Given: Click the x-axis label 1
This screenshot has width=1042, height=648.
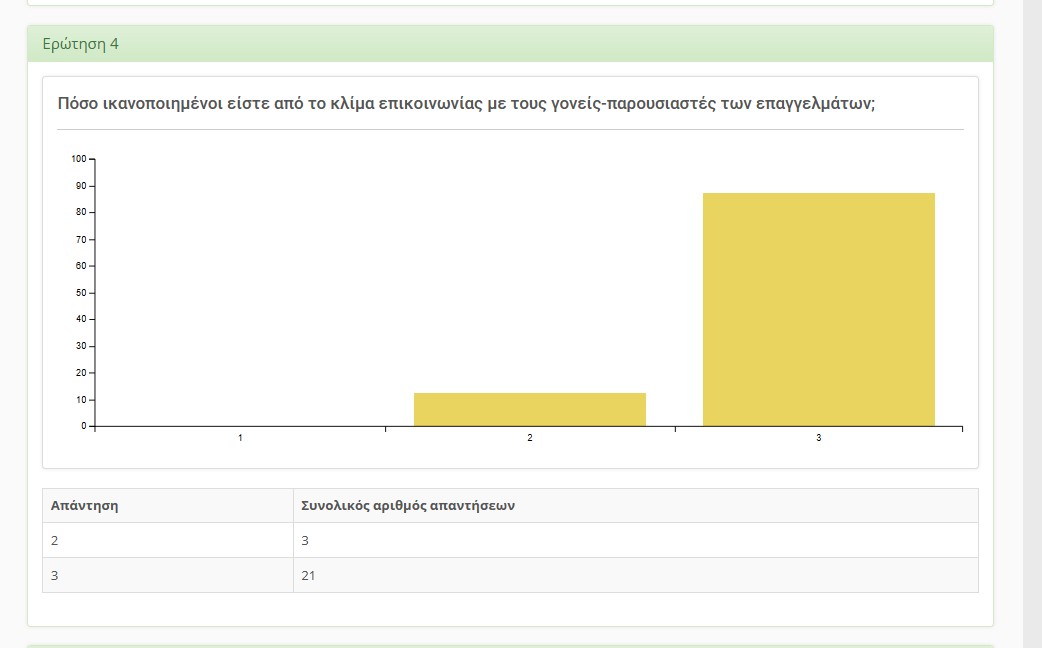Looking at the screenshot, I should coord(240,438).
